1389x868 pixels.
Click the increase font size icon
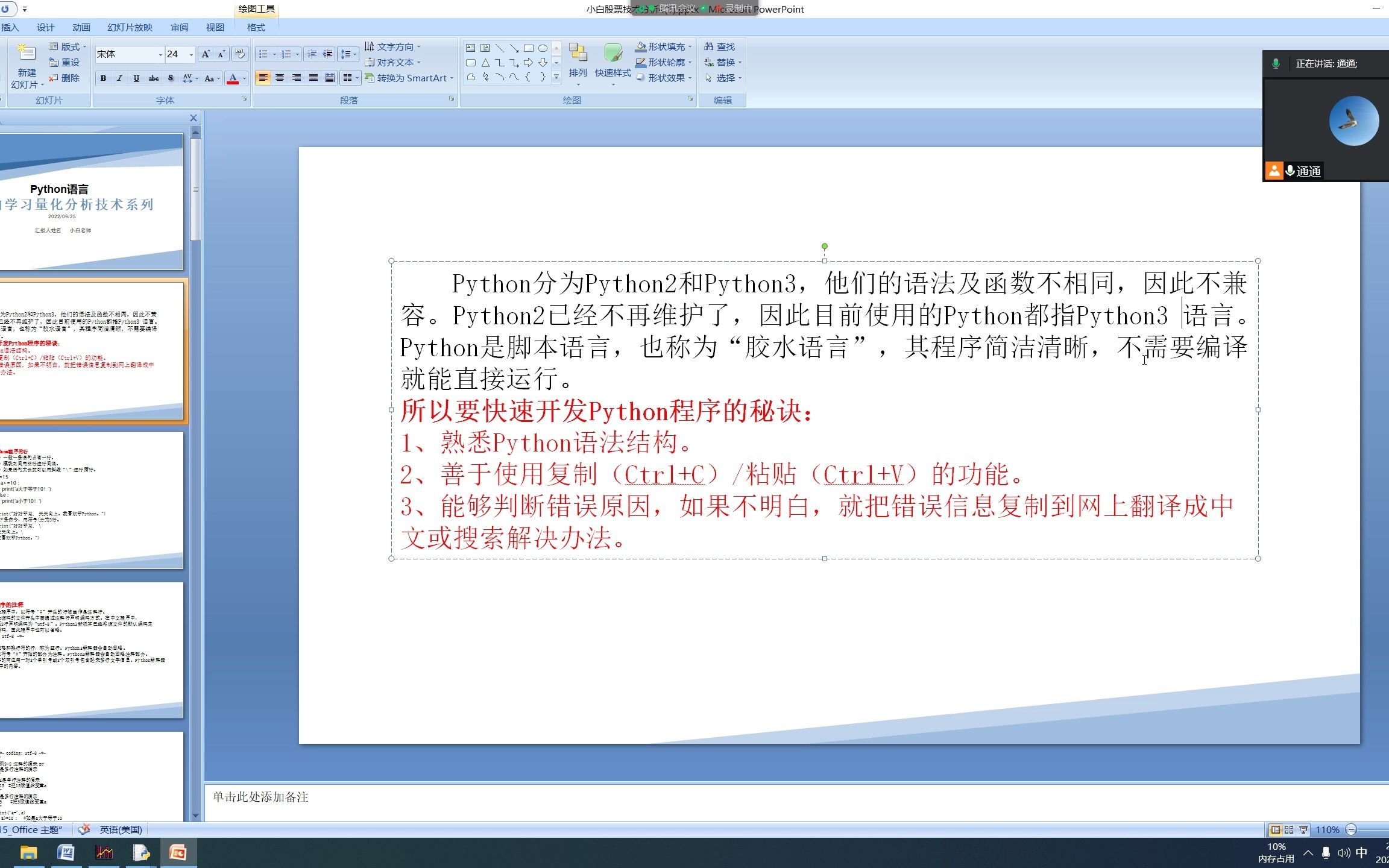tap(206, 54)
